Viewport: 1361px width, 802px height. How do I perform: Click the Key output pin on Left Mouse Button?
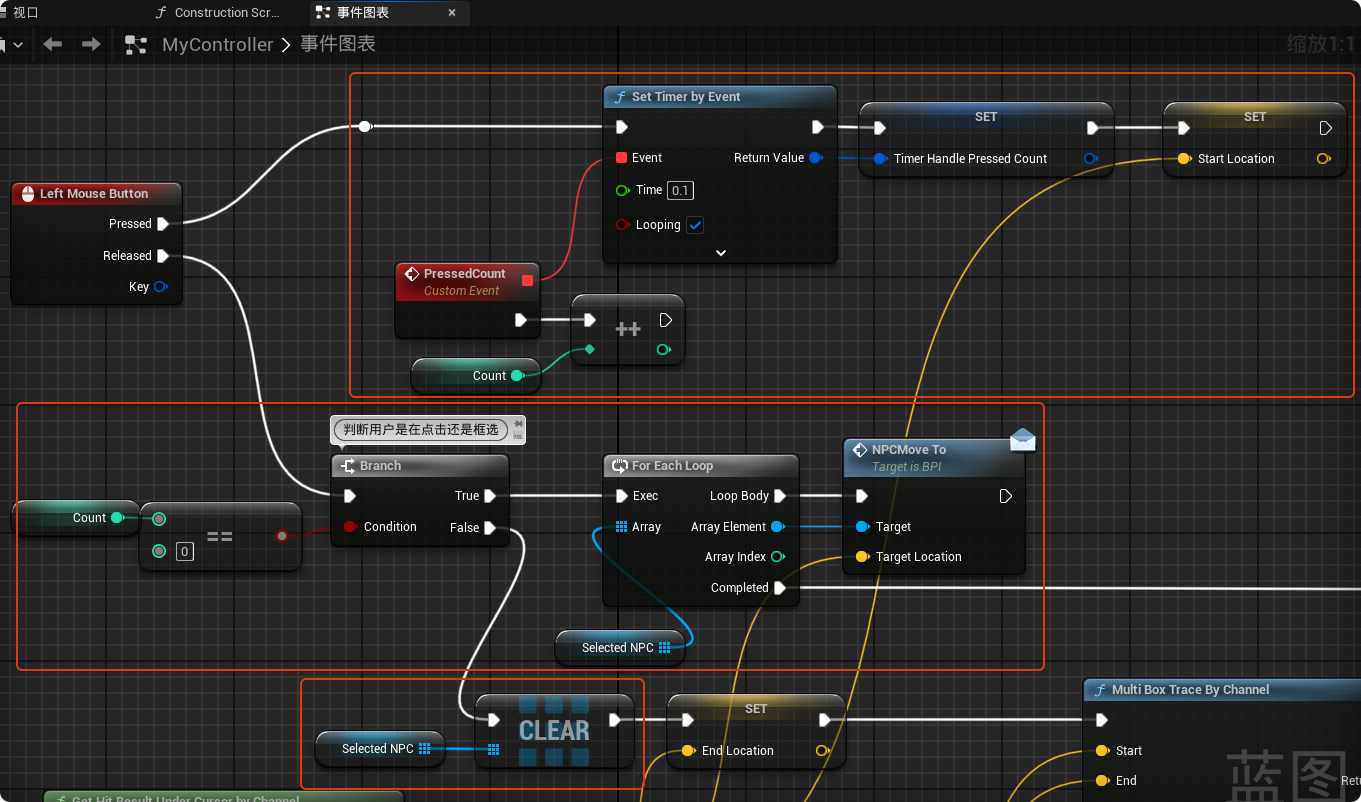coord(160,287)
